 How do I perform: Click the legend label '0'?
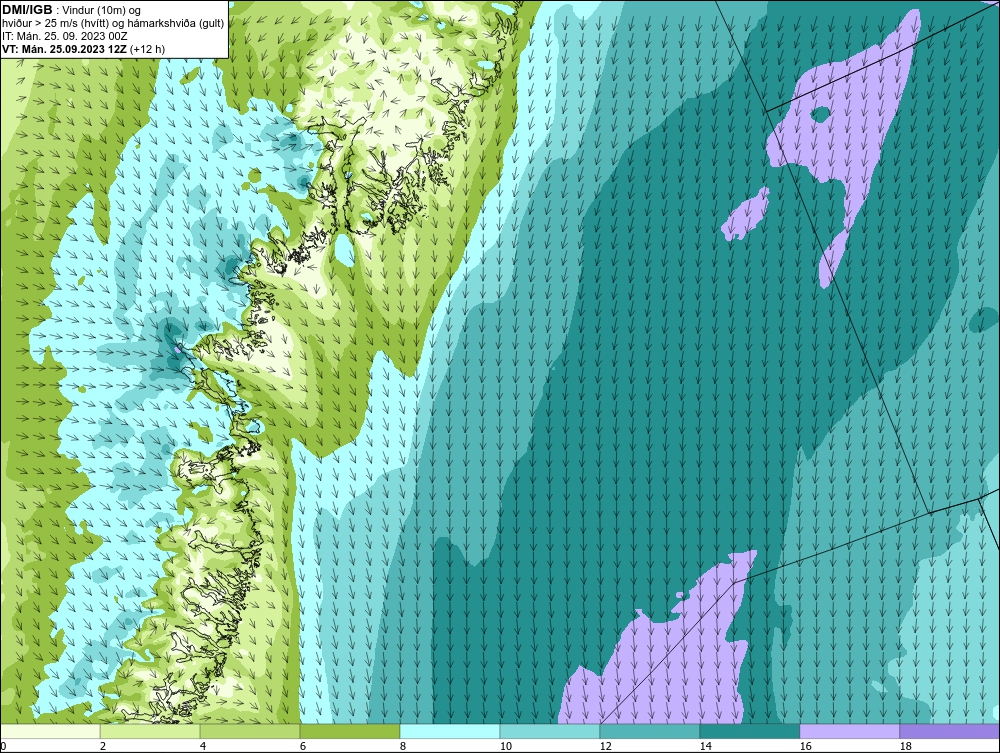(x=3, y=746)
